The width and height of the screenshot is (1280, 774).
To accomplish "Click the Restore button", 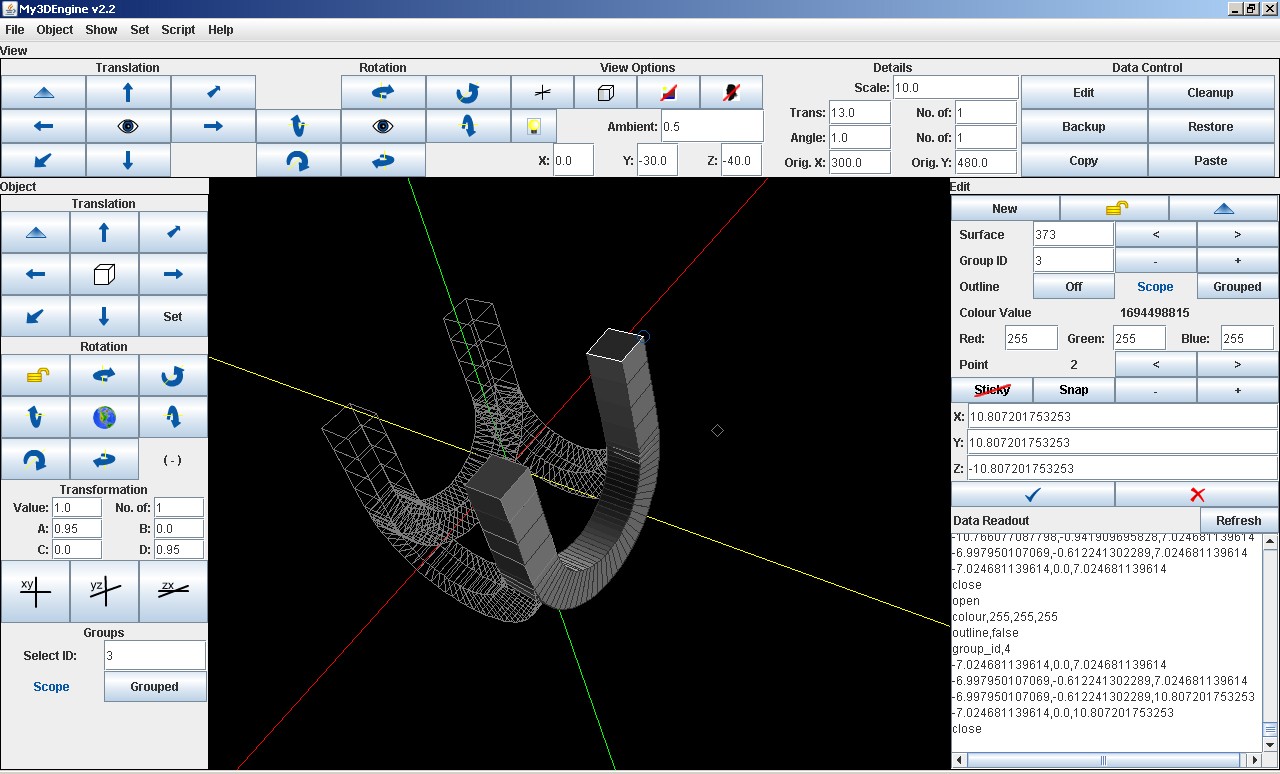I will point(1211,126).
